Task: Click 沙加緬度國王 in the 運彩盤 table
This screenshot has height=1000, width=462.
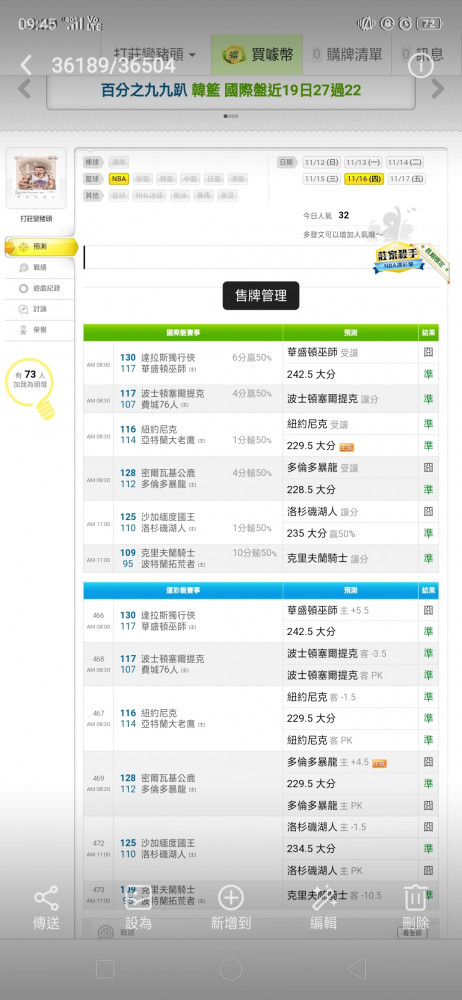Action: (168, 843)
